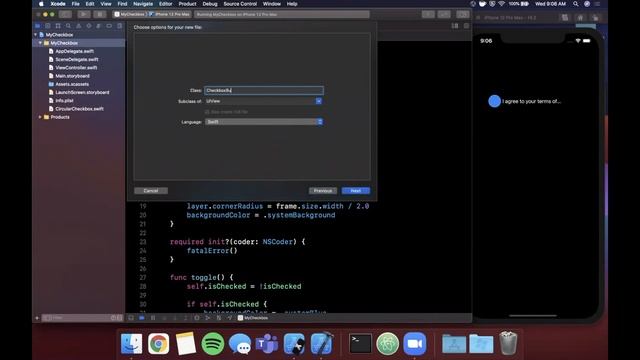This screenshot has width=640, height=360.
Task: Open the File menu
Action: tap(76, 4)
